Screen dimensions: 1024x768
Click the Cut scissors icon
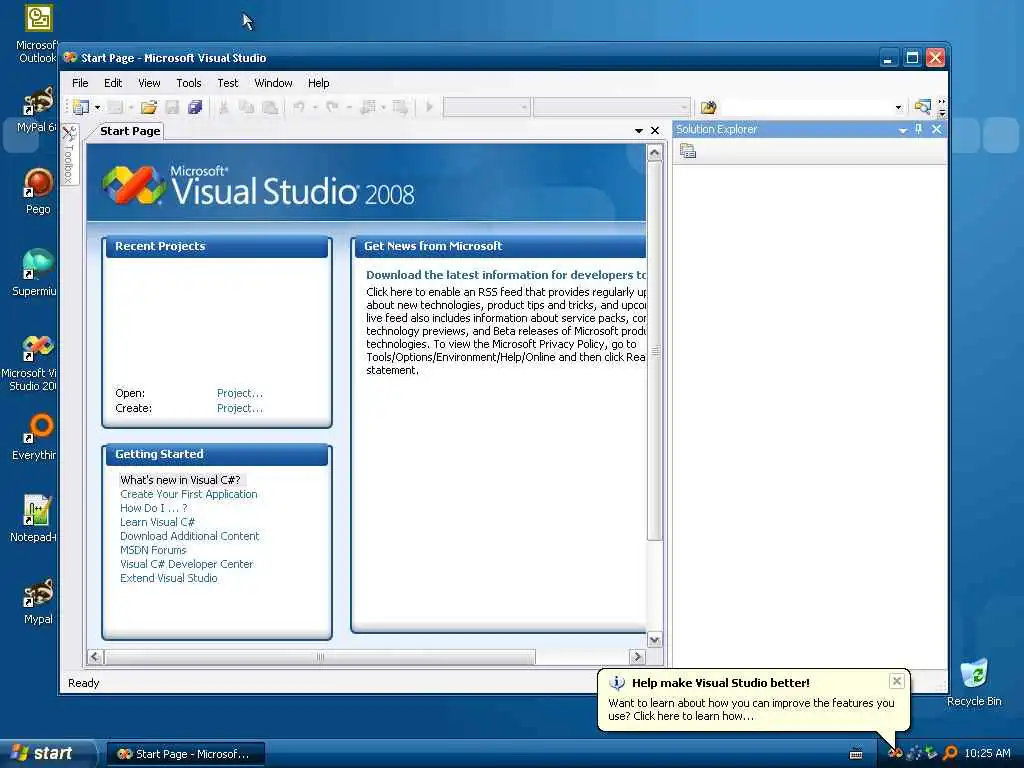point(223,107)
